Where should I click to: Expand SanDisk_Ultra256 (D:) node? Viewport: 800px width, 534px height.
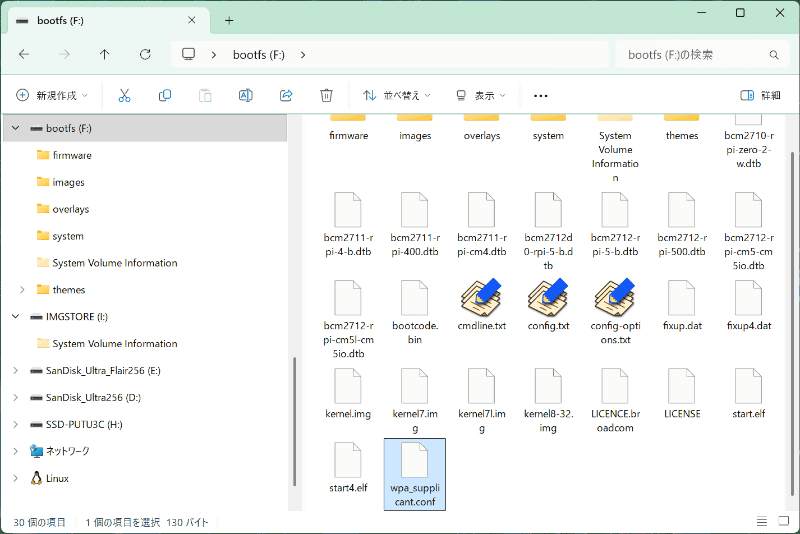tap(16, 397)
